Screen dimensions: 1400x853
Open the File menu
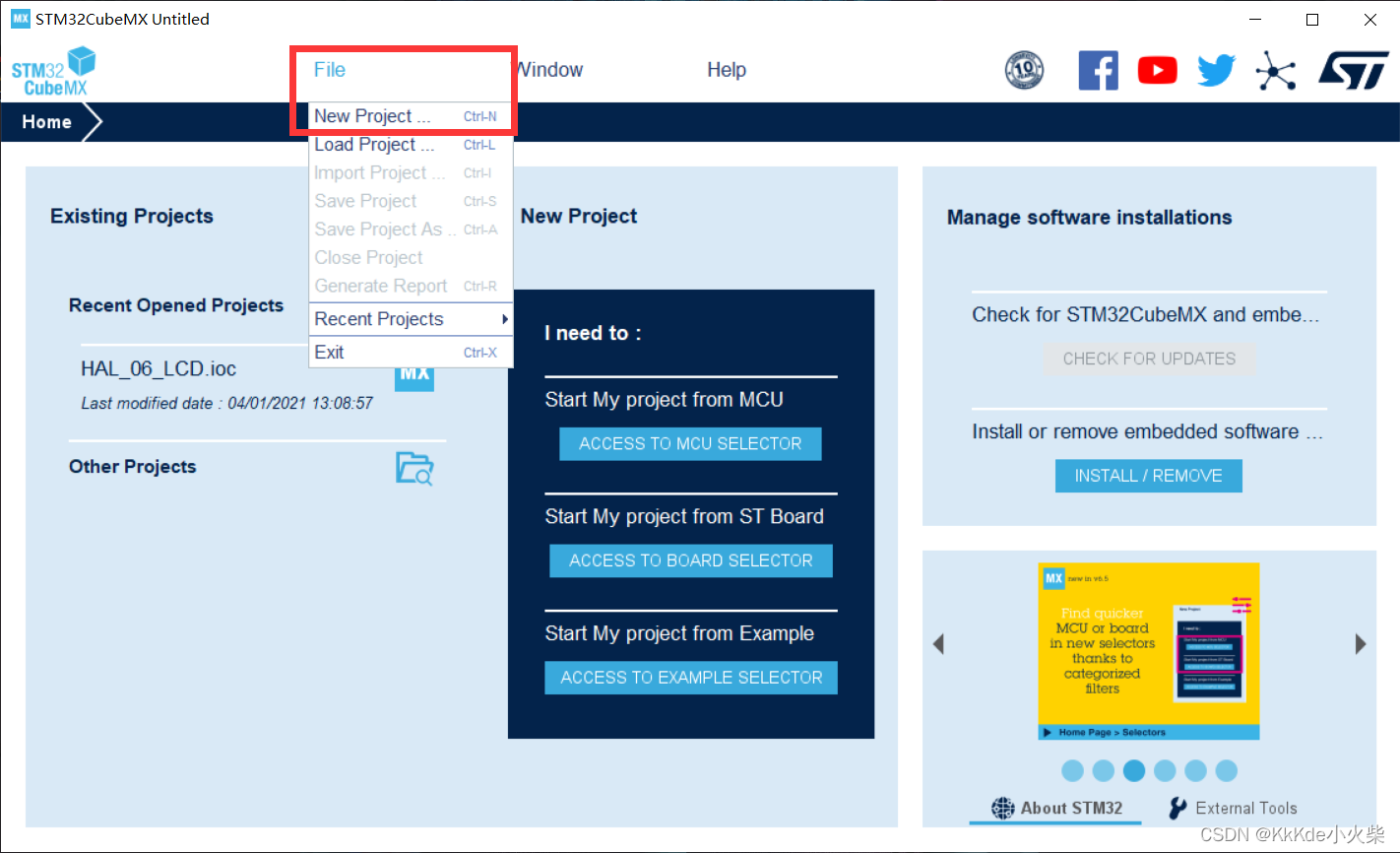[330, 70]
